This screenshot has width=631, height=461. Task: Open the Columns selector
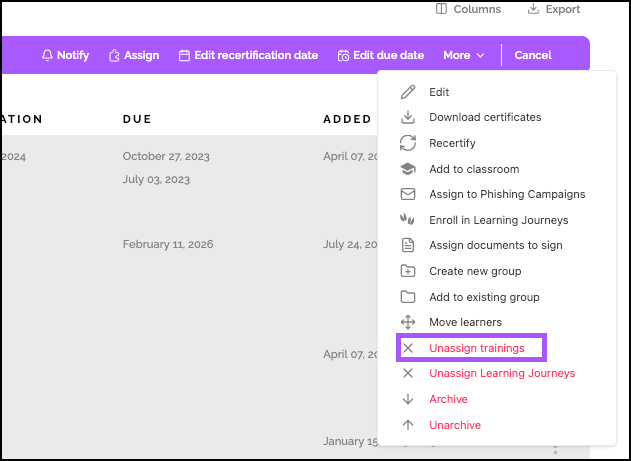(x=468, y=9)
